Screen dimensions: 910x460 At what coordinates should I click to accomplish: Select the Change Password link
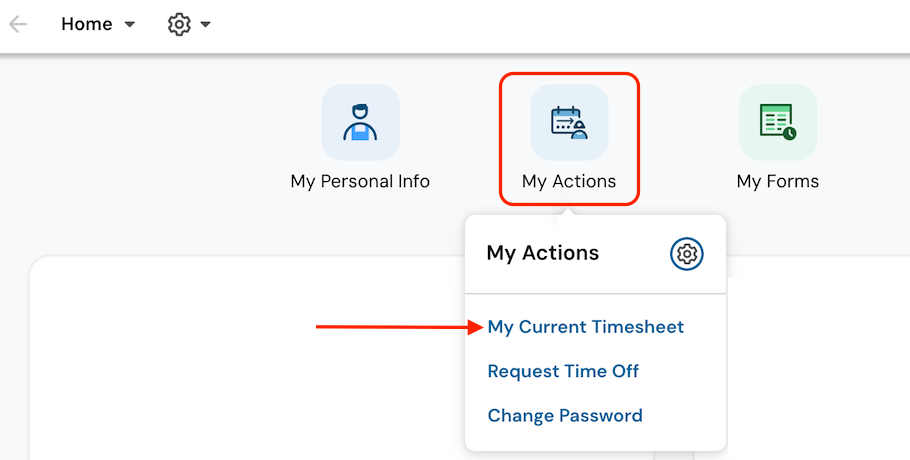pos(565,415)
